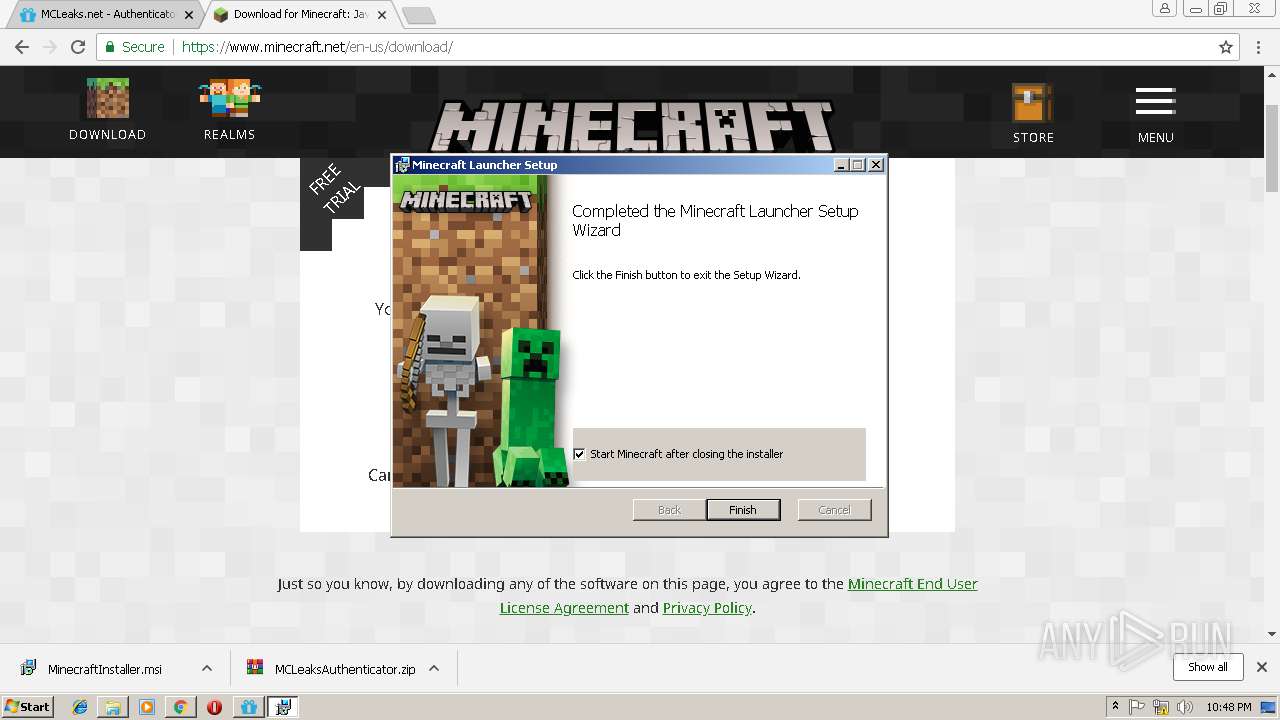
Task: Reload the current page
Action: coord(78,47)
